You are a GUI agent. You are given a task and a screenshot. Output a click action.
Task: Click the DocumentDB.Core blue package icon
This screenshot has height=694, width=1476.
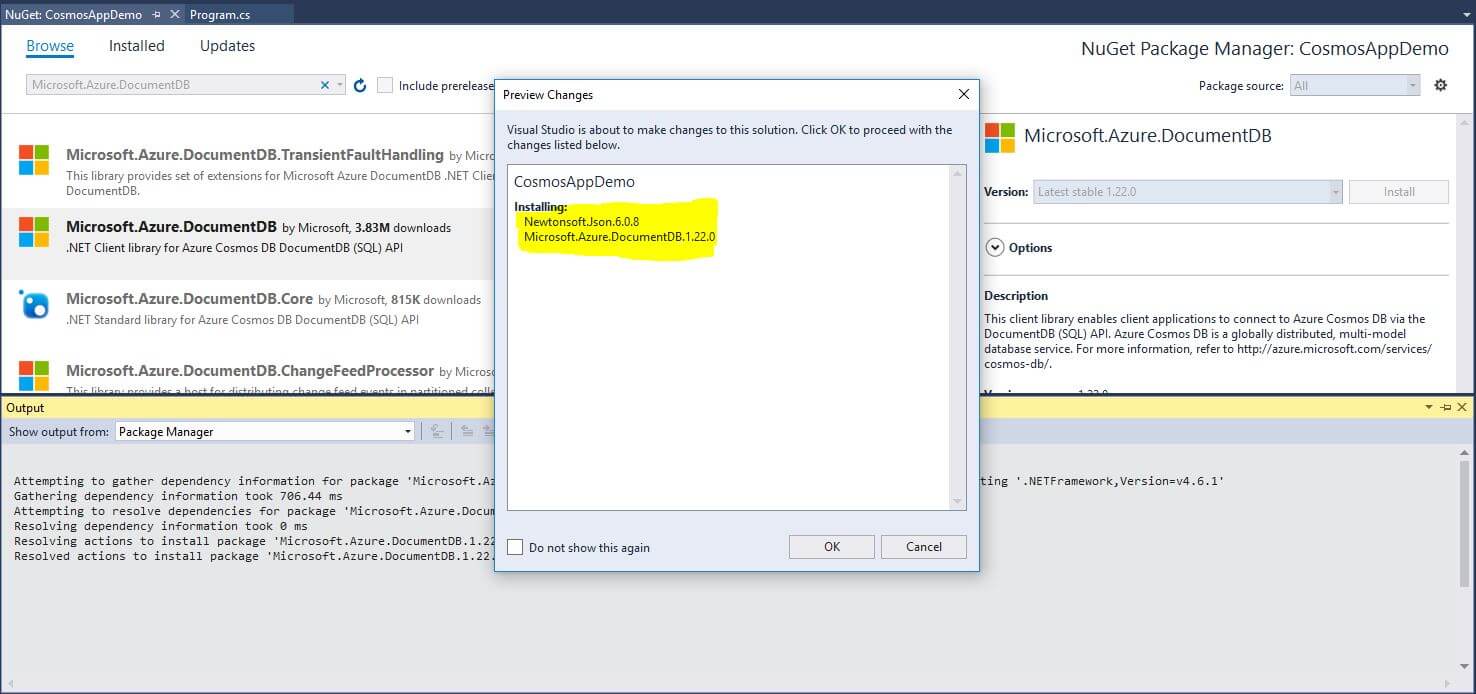click(x=34, y=304)
